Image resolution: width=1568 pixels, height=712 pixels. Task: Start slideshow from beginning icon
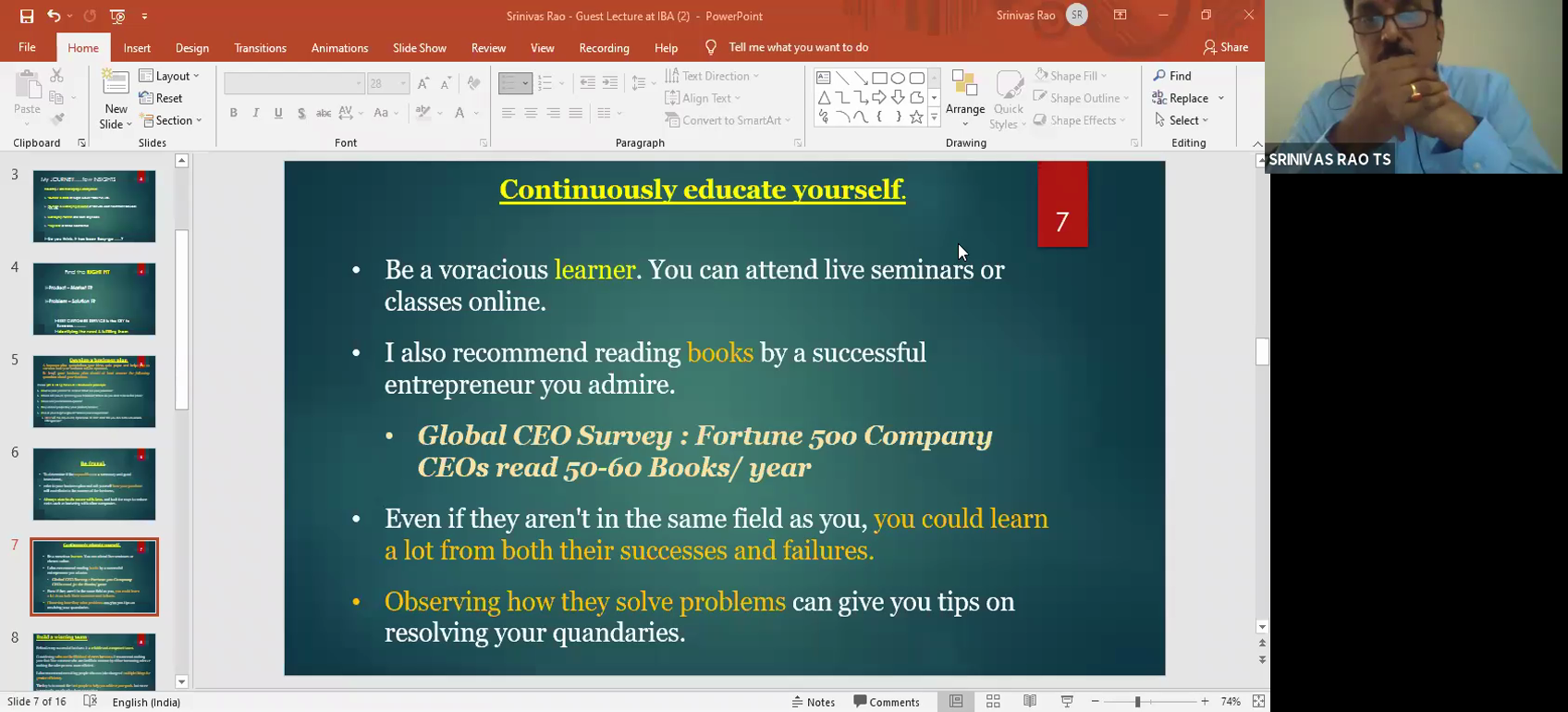pyautogui.click(x=117, y=16)
